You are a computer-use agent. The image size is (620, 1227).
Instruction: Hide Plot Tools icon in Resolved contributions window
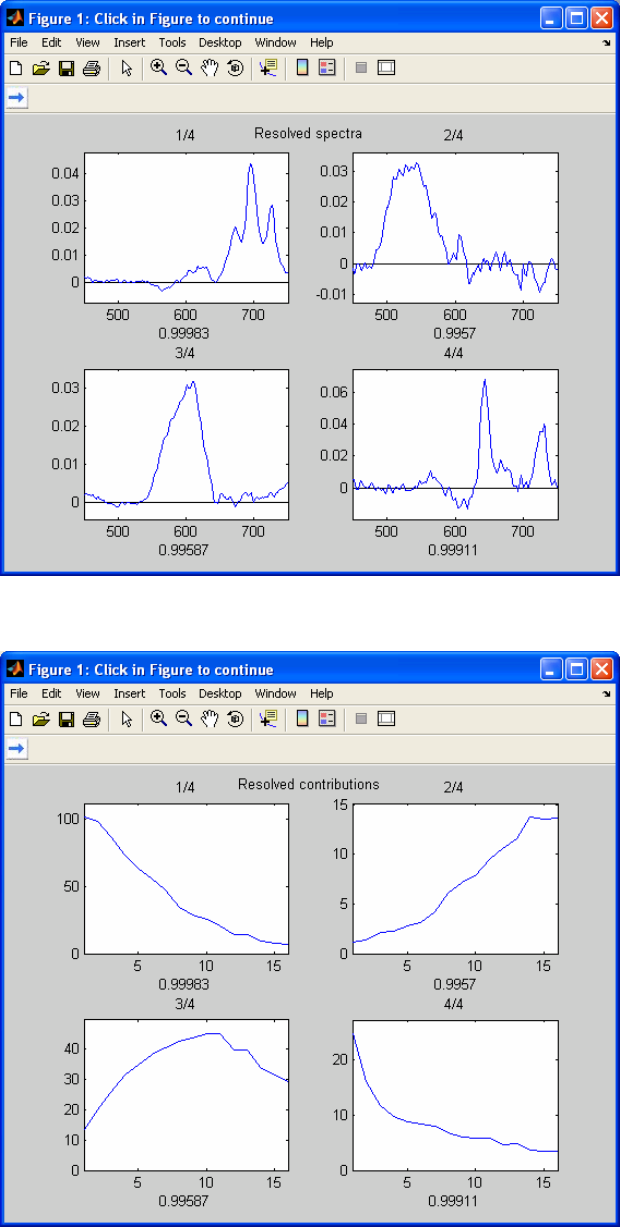361,719
